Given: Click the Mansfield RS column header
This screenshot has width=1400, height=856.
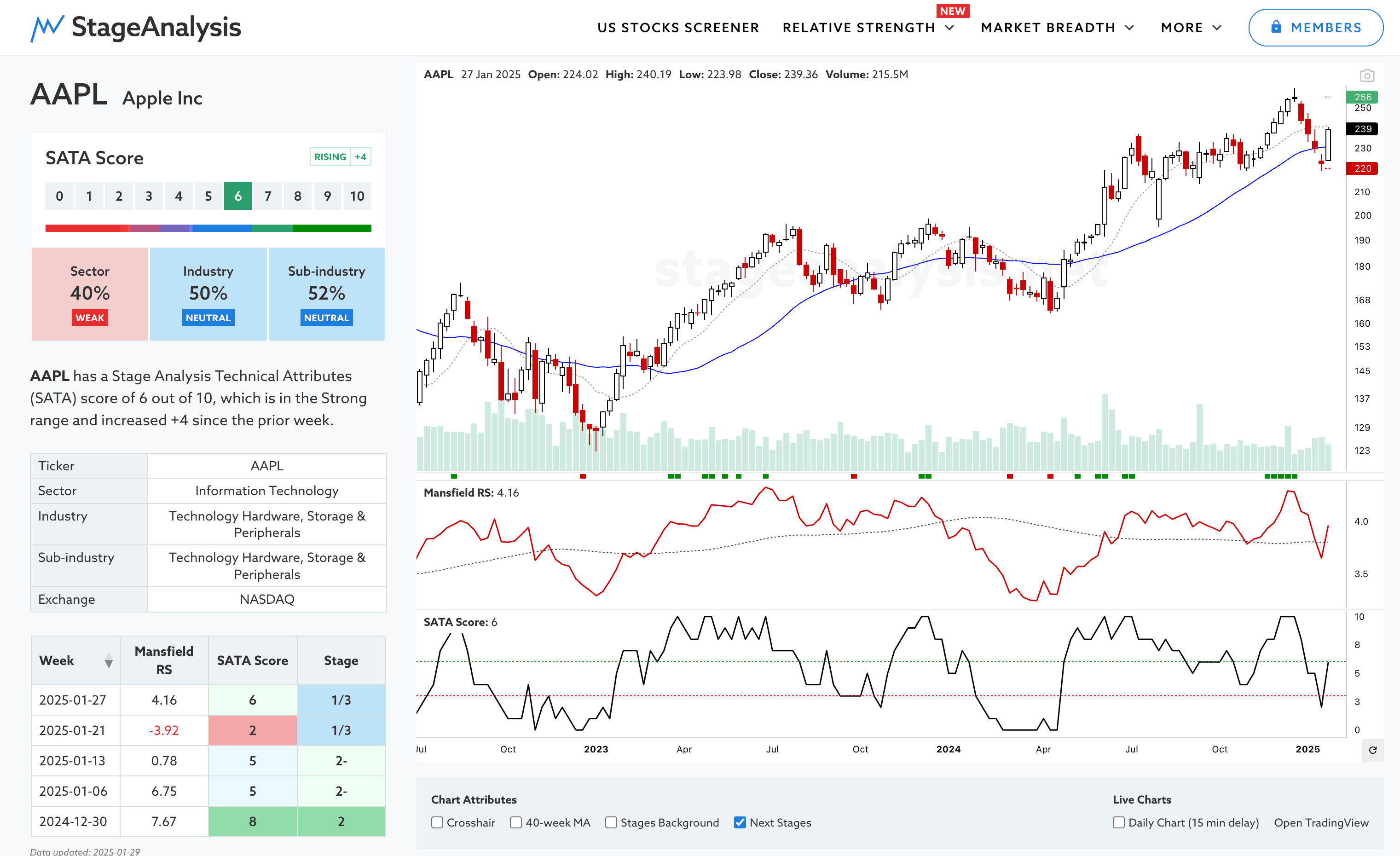Looking at the screenshot, I should (164, 660).
